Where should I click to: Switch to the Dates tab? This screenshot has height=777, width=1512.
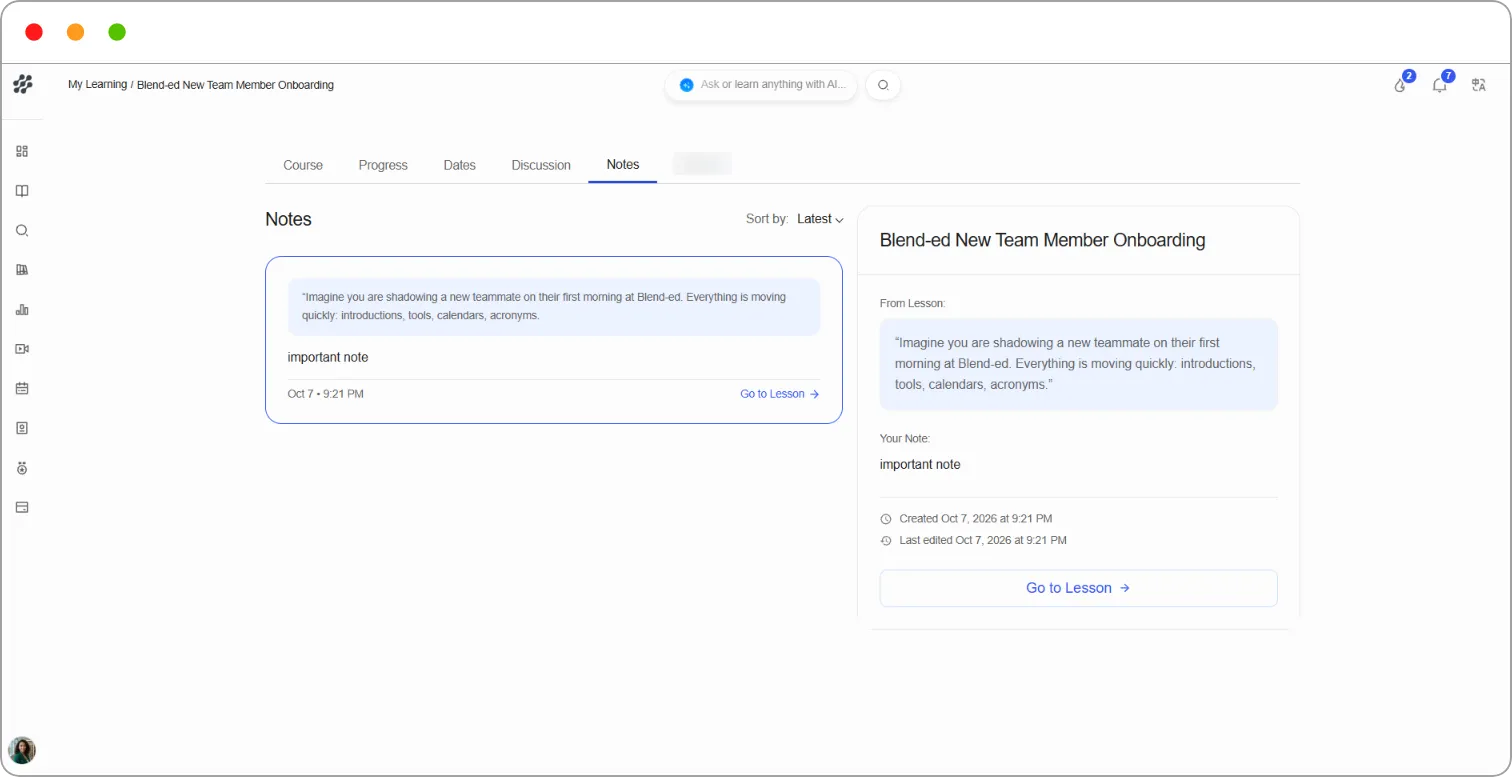click(x=460, y=165)
